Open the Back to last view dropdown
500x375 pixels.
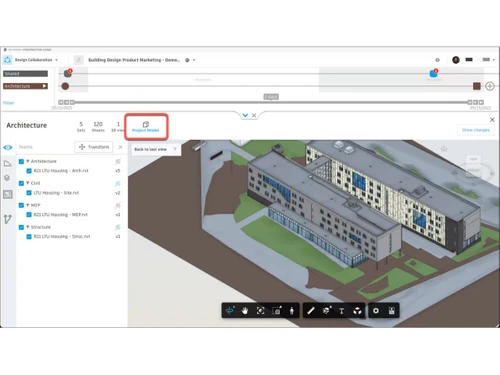175,149
